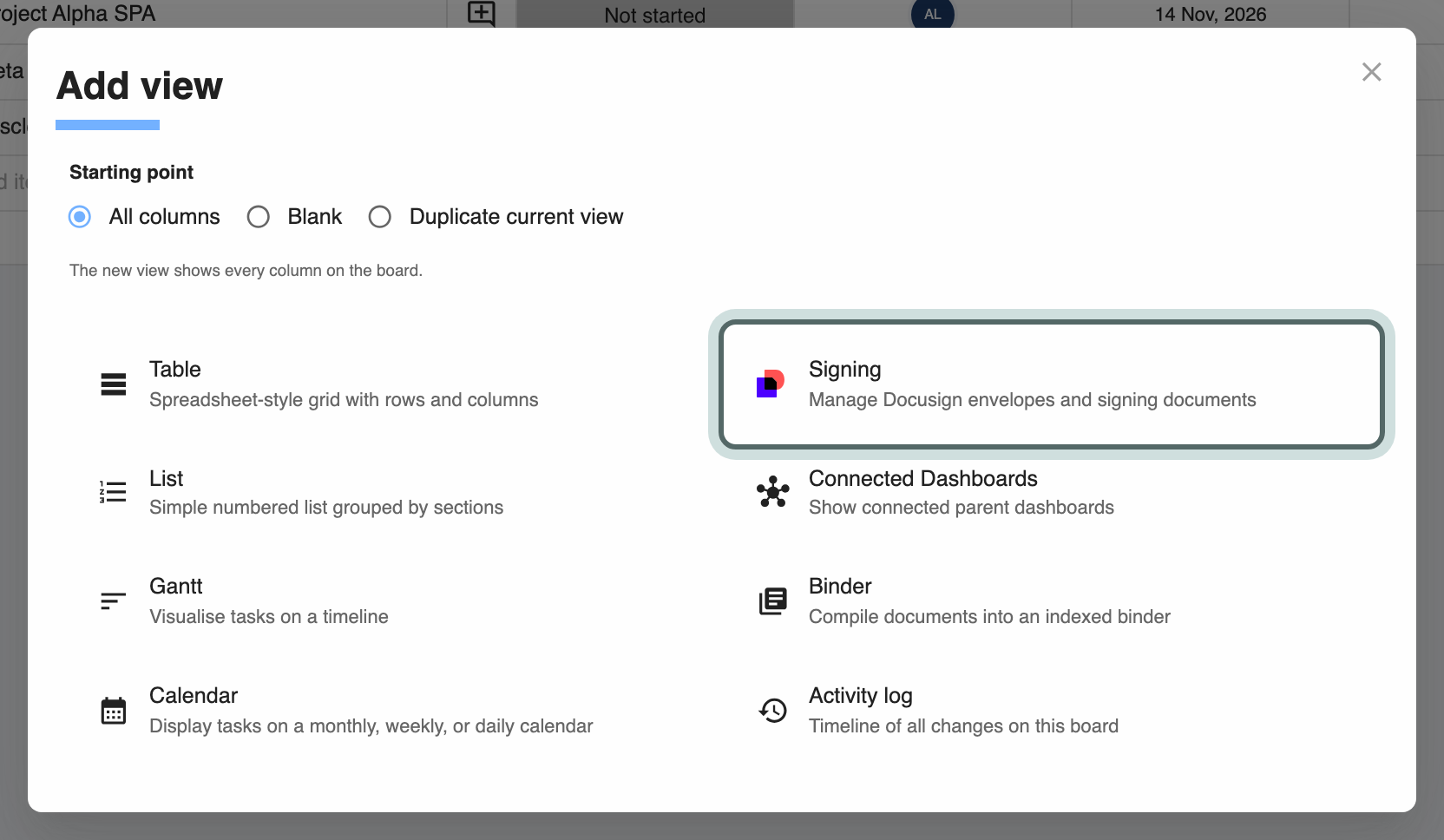Image resolution: width=1444 pixels, height=840 pixels.
Task: Click Compile documents into an indexed binder
Action: click(x=989, y=617)
